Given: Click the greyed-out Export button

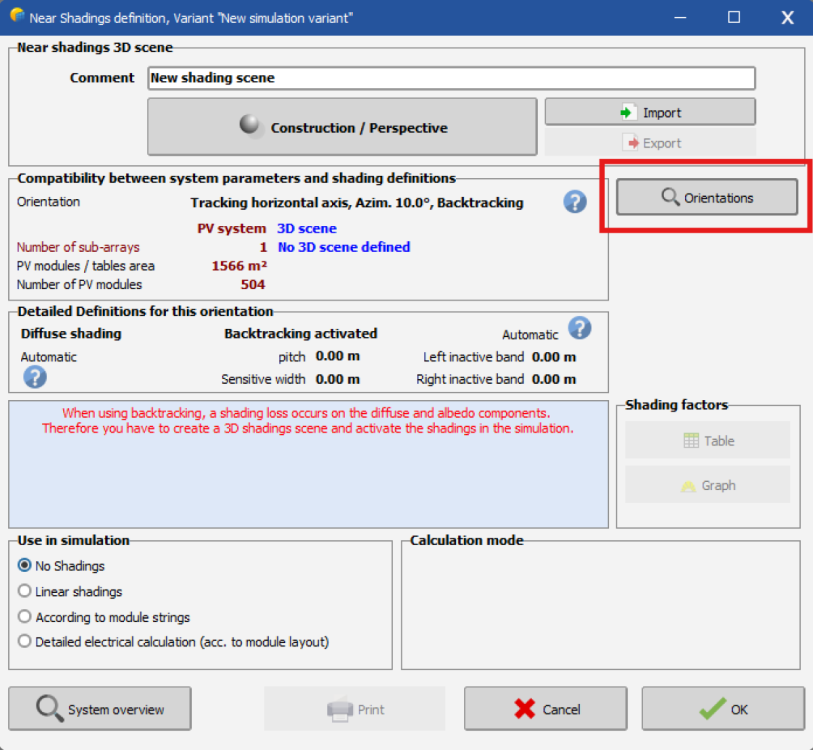Looking at the screenshot, I should [x=649, y=143].
